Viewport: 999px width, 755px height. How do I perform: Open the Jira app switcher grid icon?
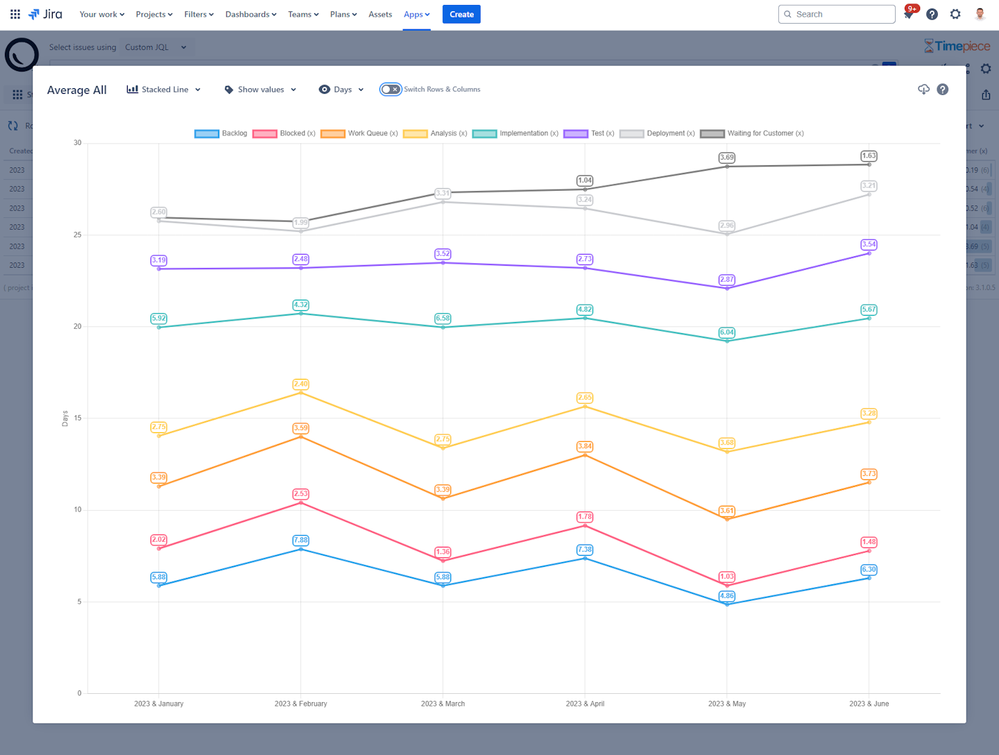pyautogui.click(x=15, y=14)
